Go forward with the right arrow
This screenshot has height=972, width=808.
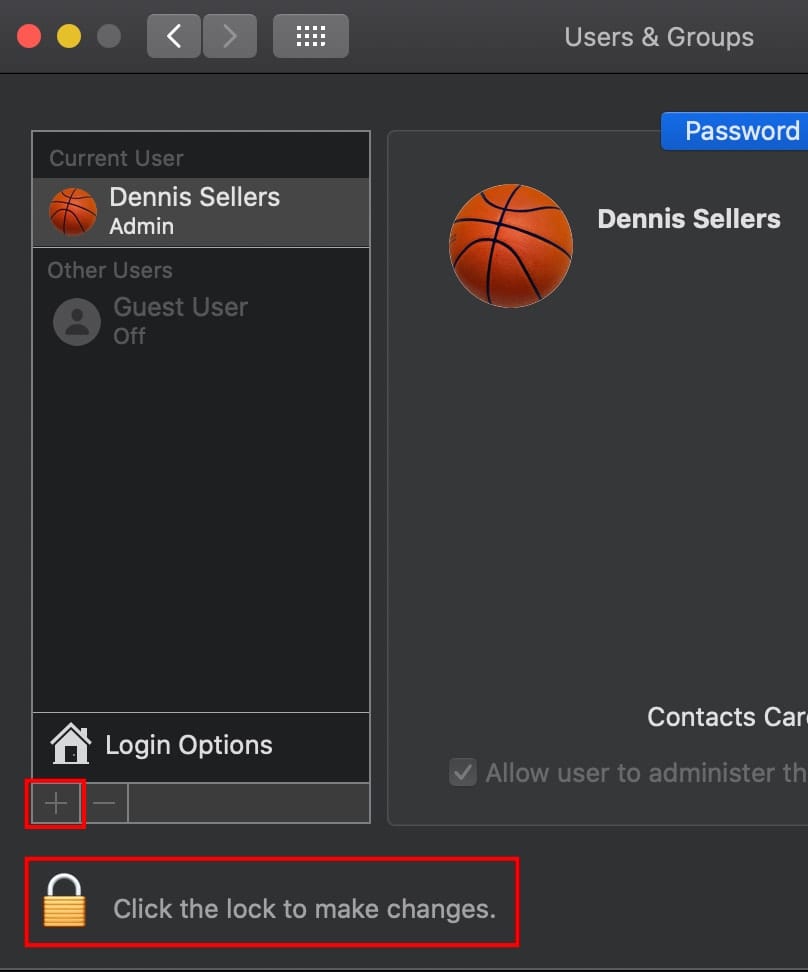229,37
